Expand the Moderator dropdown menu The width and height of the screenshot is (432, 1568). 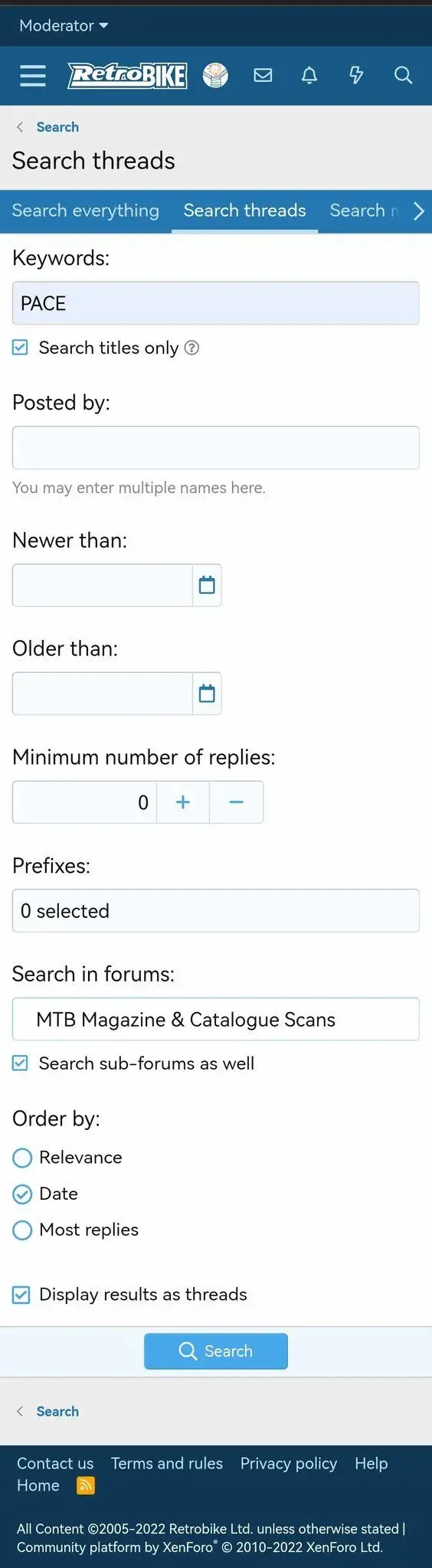[64, 26]
